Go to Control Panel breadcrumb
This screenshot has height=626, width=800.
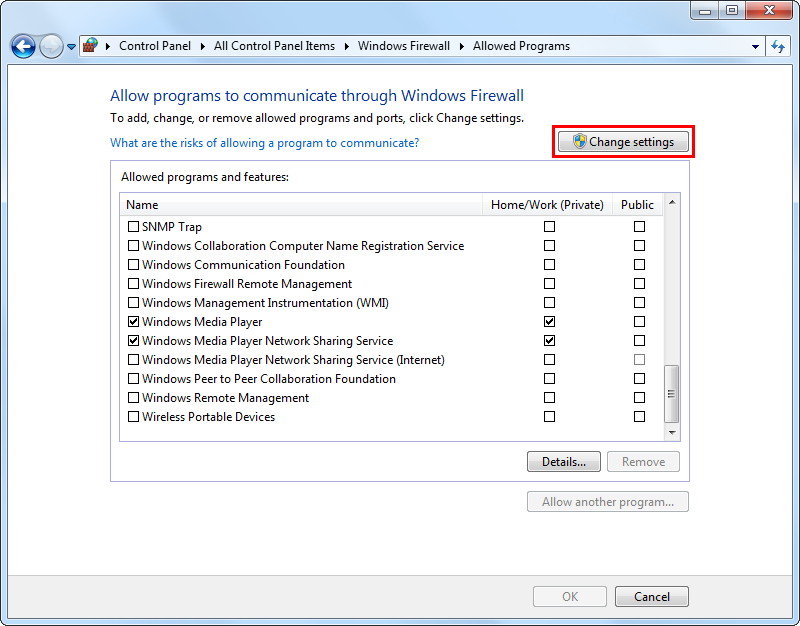[x=155, y=46]
